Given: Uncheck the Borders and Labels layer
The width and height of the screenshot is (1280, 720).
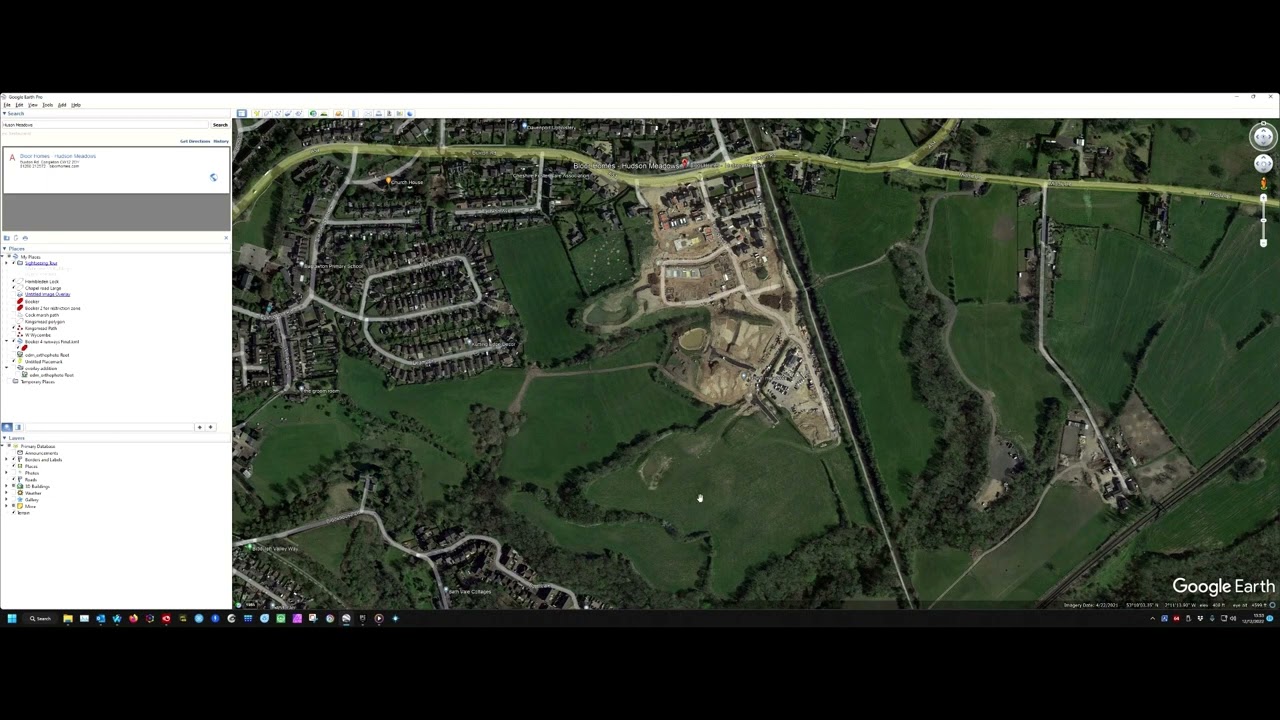Looking at the screenshot, I should (x=13, y=460).
